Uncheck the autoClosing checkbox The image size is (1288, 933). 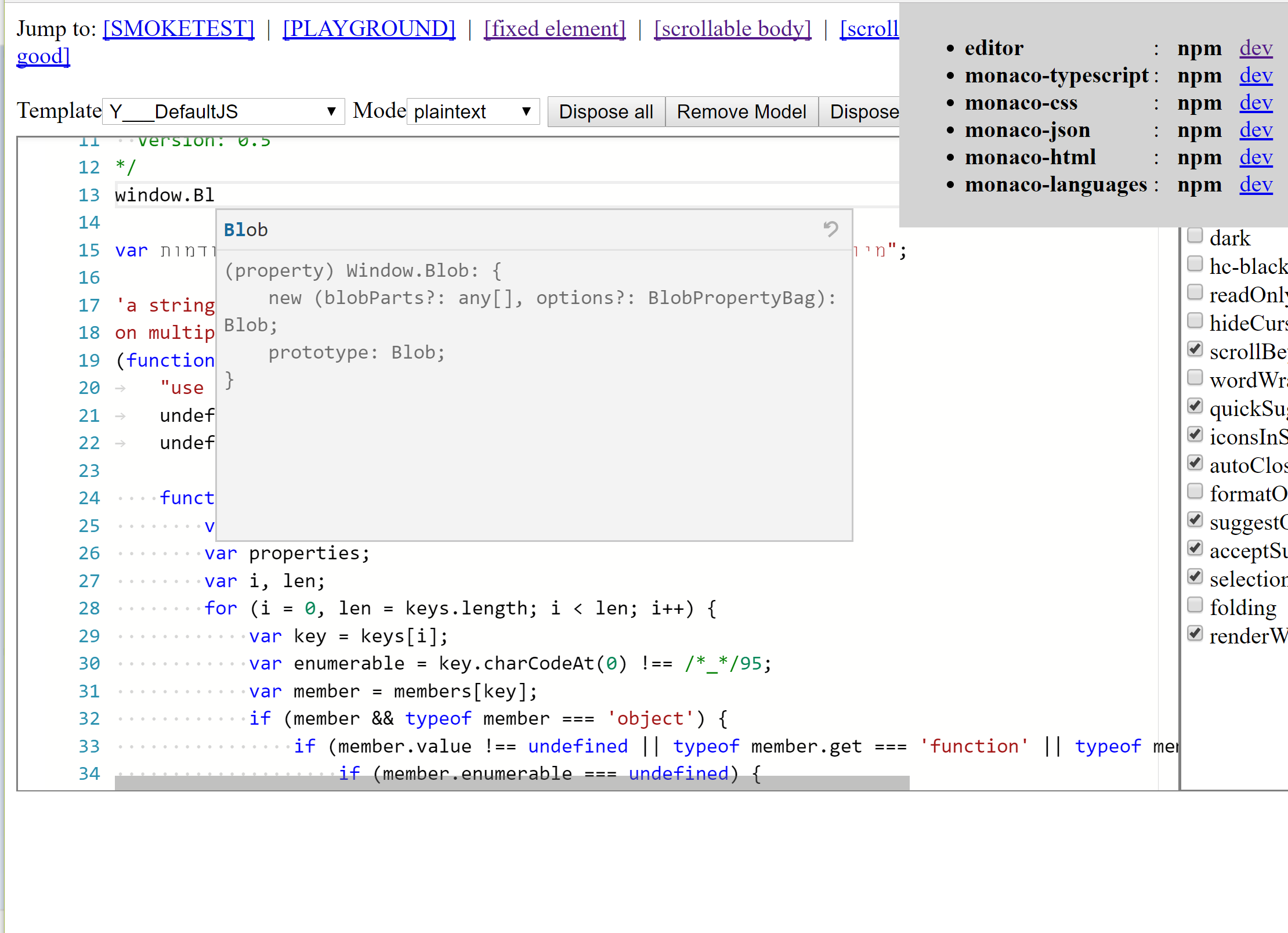click(1195, 463)
